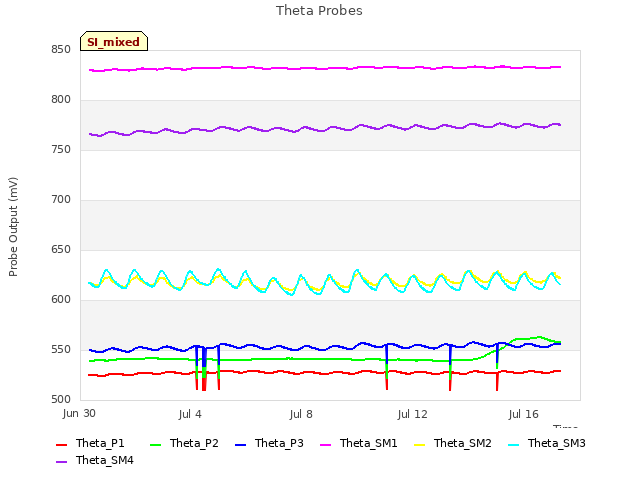The height and width of the screenshot is (480, 640).
Task: Click the 750 y-axis tick label
Action: pyautogui.click(x=61, y=150)
